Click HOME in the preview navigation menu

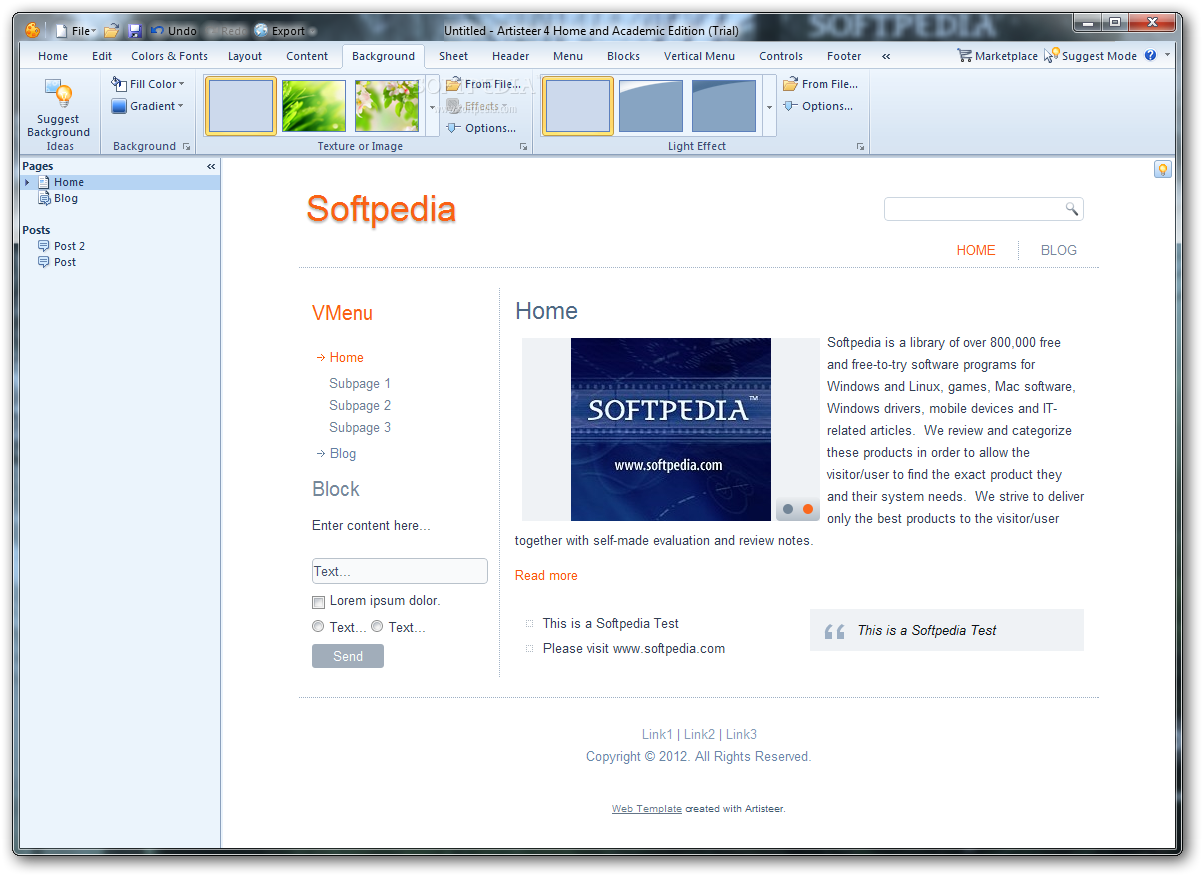pos(976,250)
